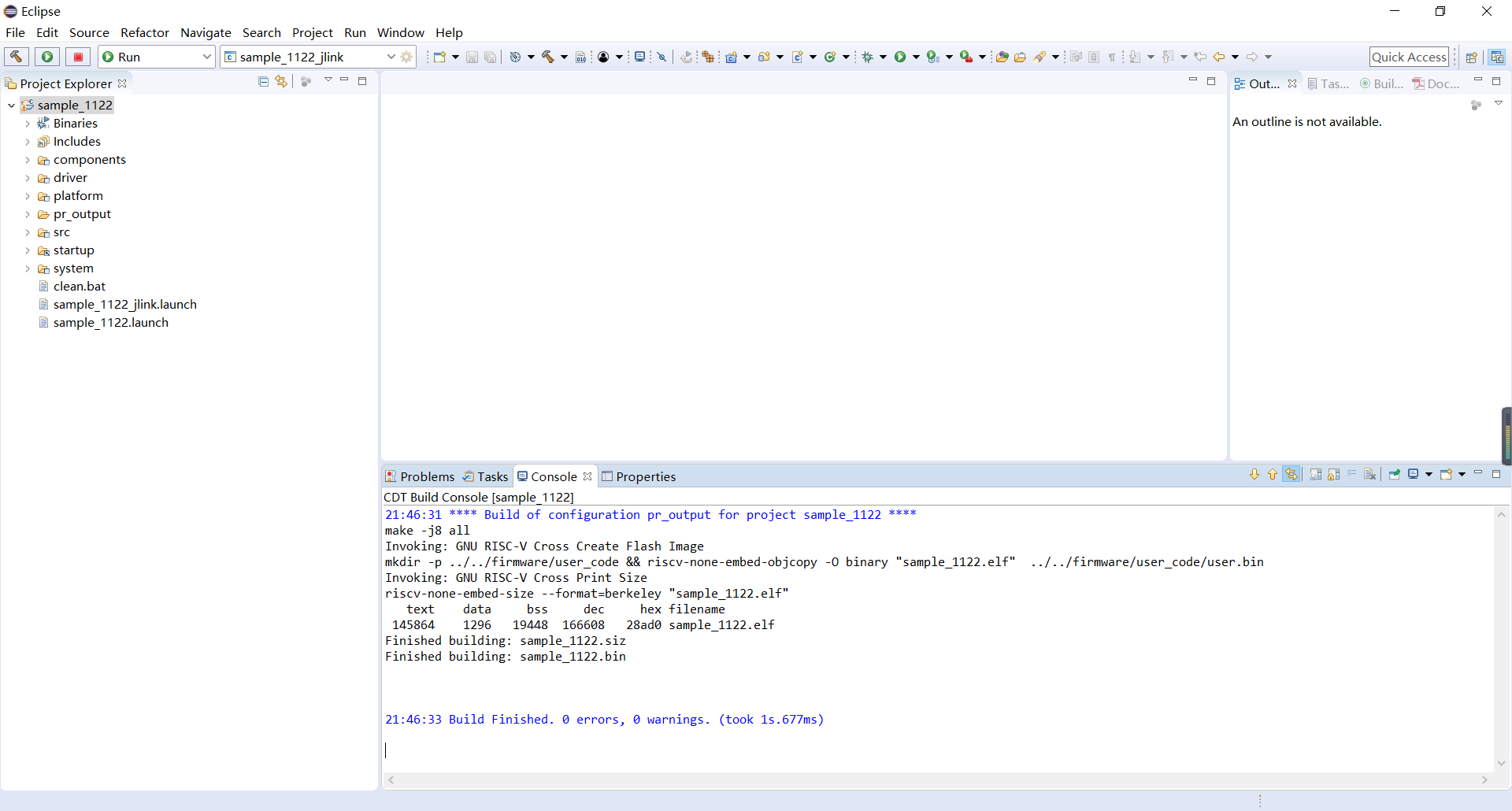Click the Open Perspective icon

(x=1471, y=57)
